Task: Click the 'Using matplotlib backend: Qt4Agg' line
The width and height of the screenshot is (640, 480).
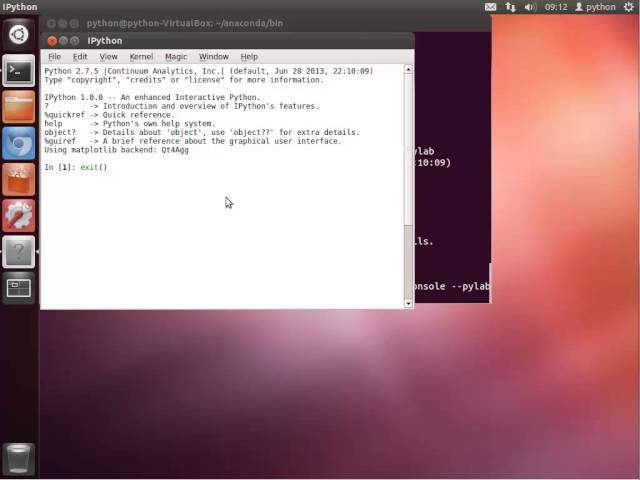Action: click(x=116, y=150)
